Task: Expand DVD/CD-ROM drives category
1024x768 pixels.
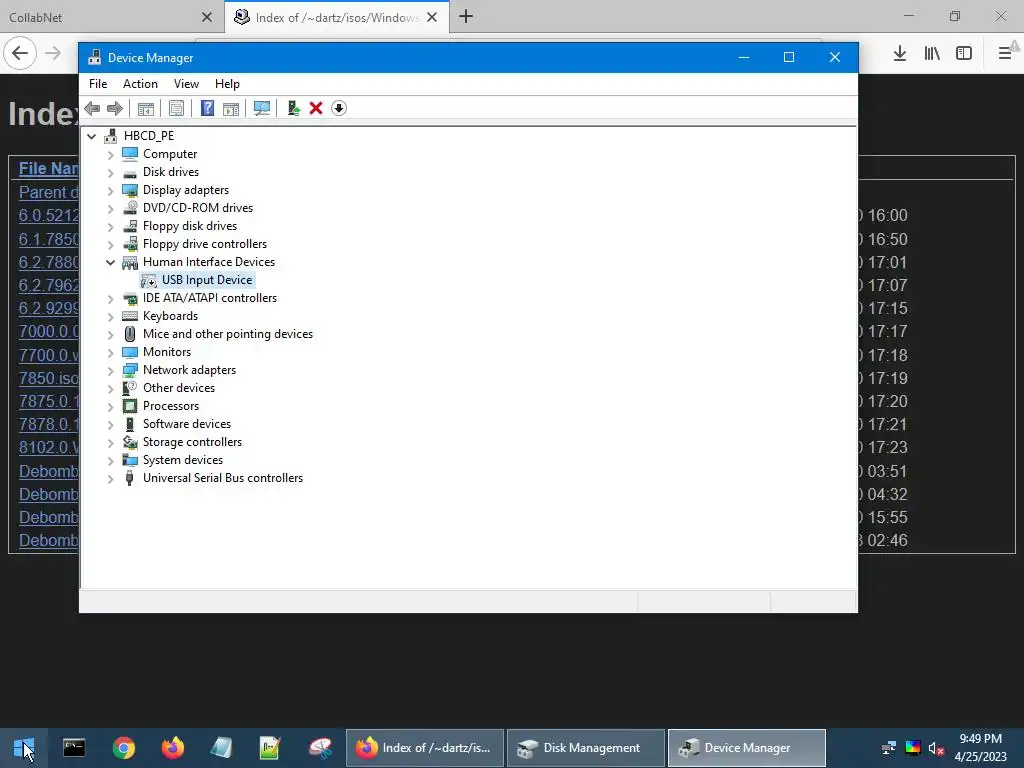Action: point(110,208)
